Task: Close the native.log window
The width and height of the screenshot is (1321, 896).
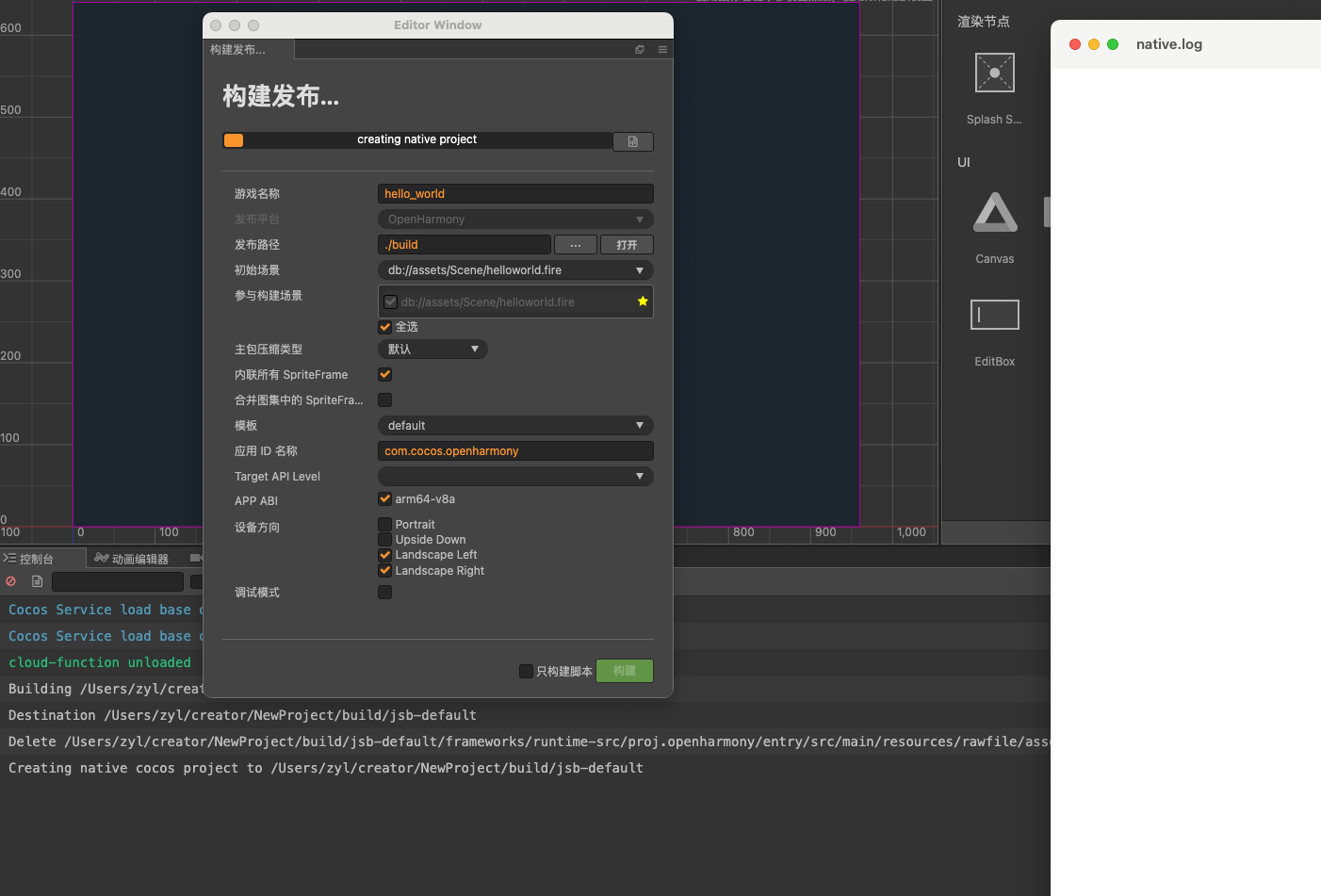Action: point(1075,44)
